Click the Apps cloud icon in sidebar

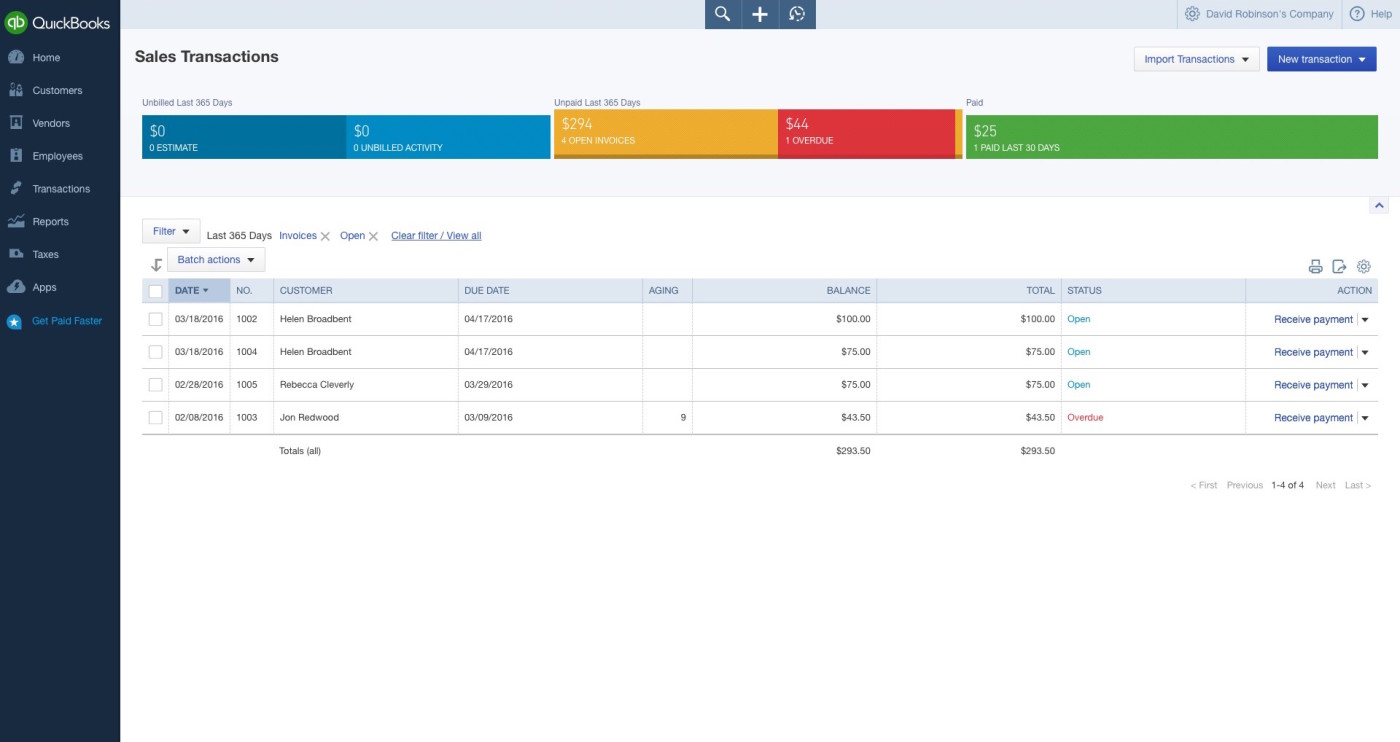pos(16,287)
